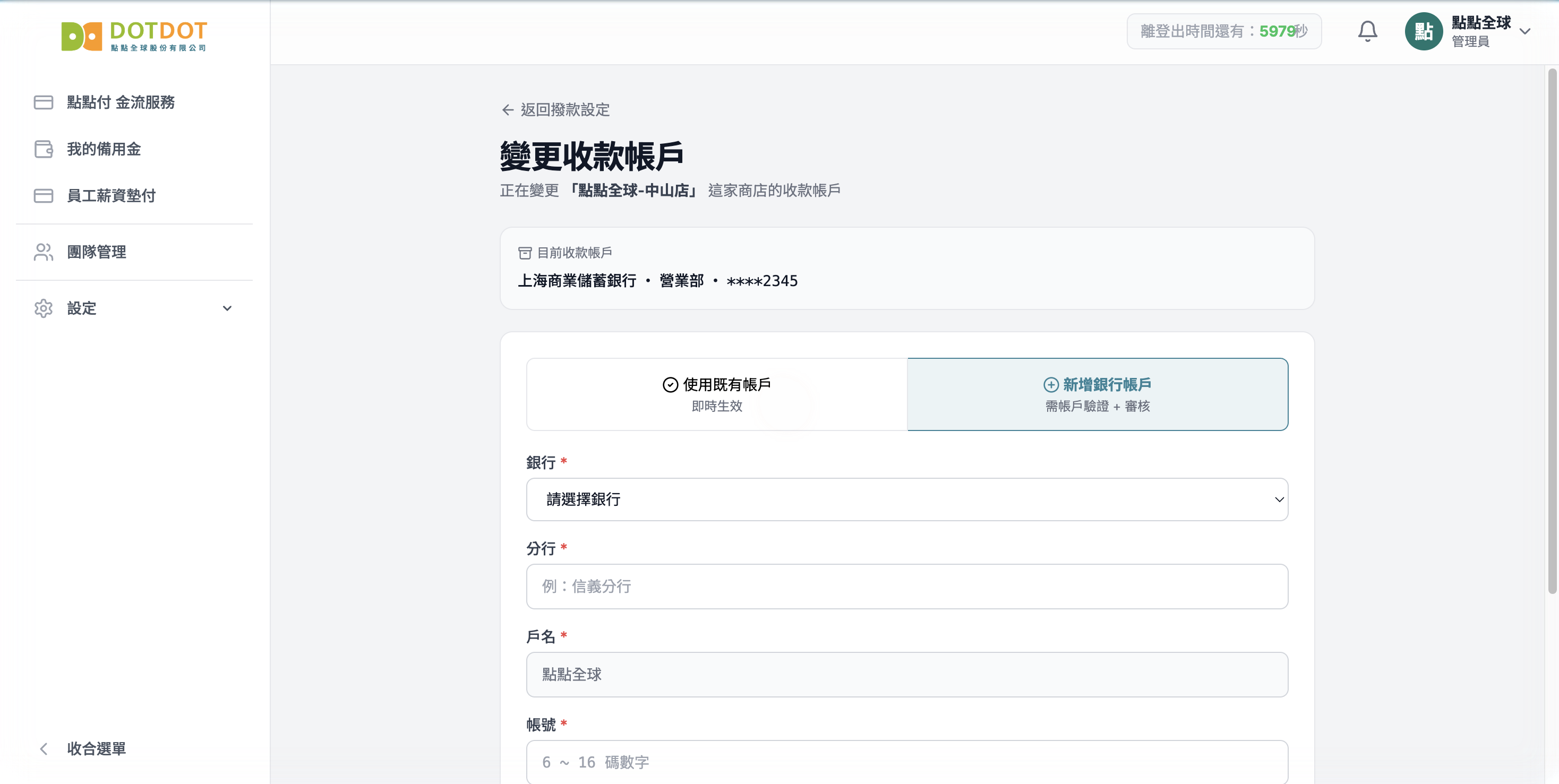
Task: Click current account text 上海商業儲蓄銀行
Action: [577, 281]
